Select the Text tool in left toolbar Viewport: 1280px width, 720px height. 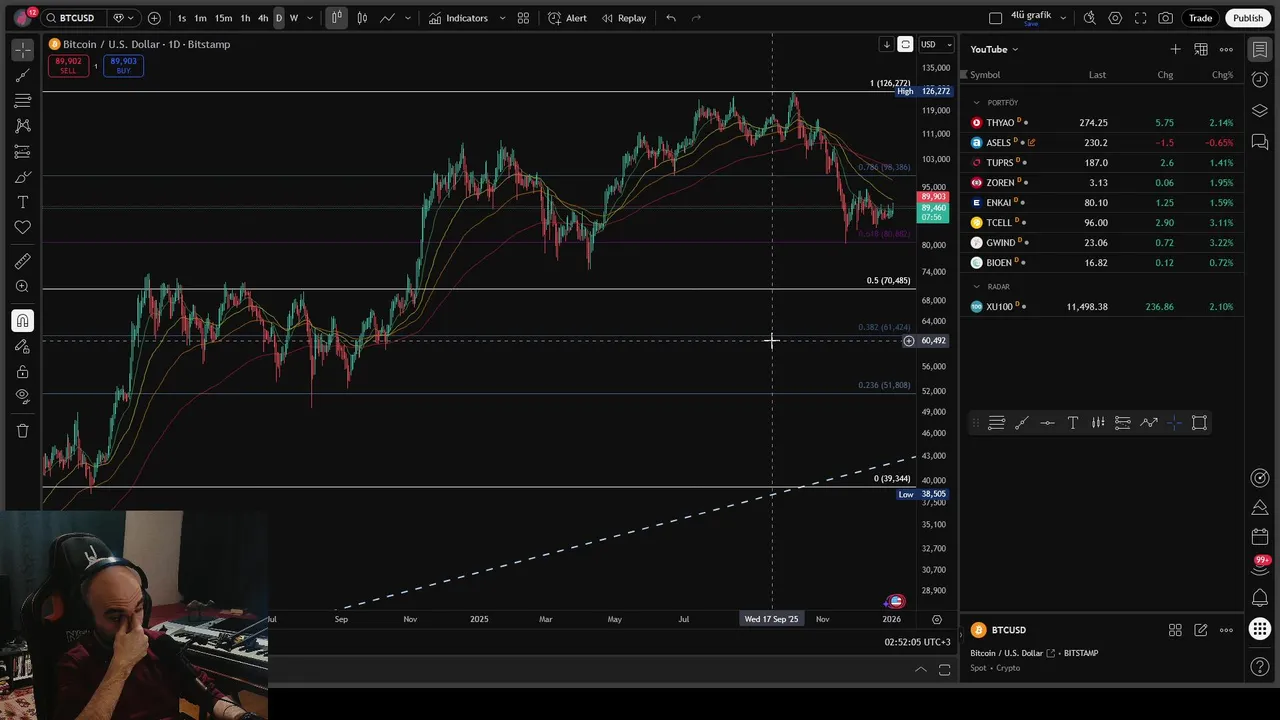(x=22, y=203)
